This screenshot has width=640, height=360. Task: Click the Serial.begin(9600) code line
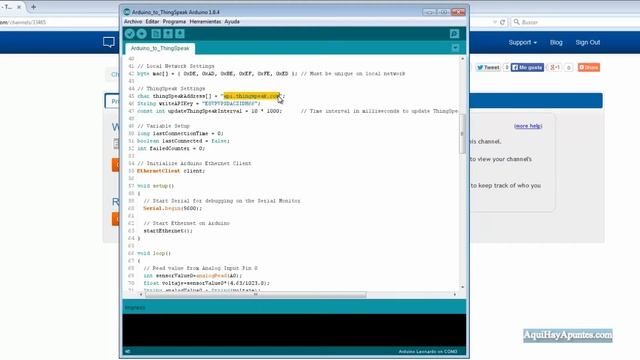[x=172, y=208]
